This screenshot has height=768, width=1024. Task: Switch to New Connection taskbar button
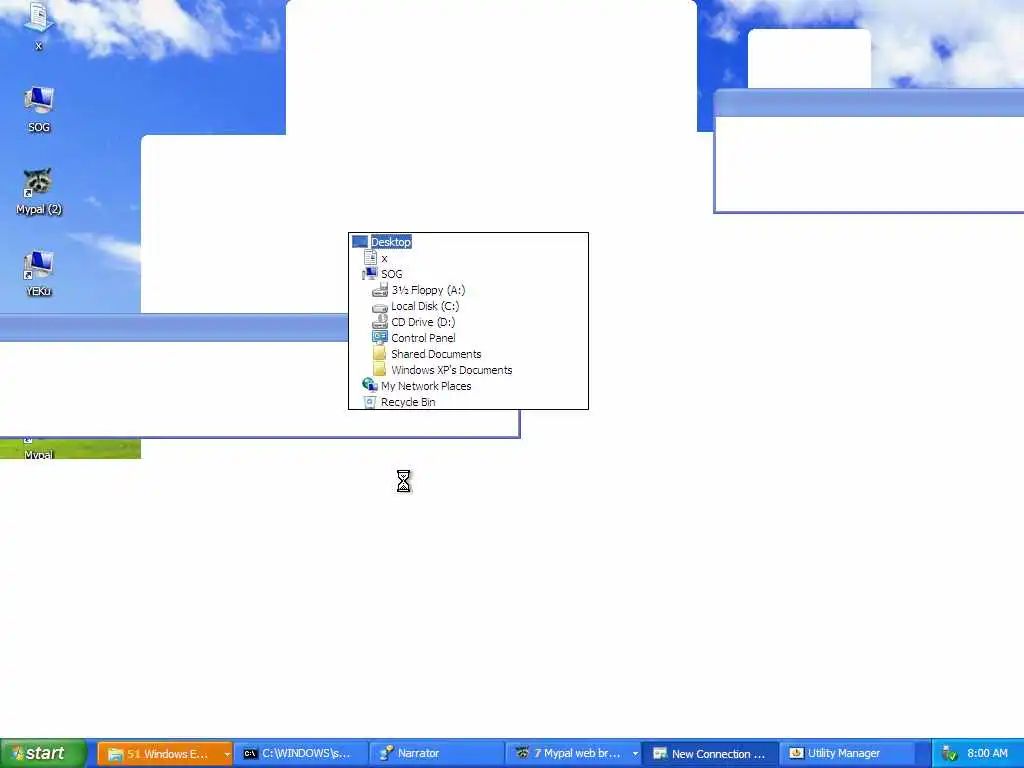(710, 754)
